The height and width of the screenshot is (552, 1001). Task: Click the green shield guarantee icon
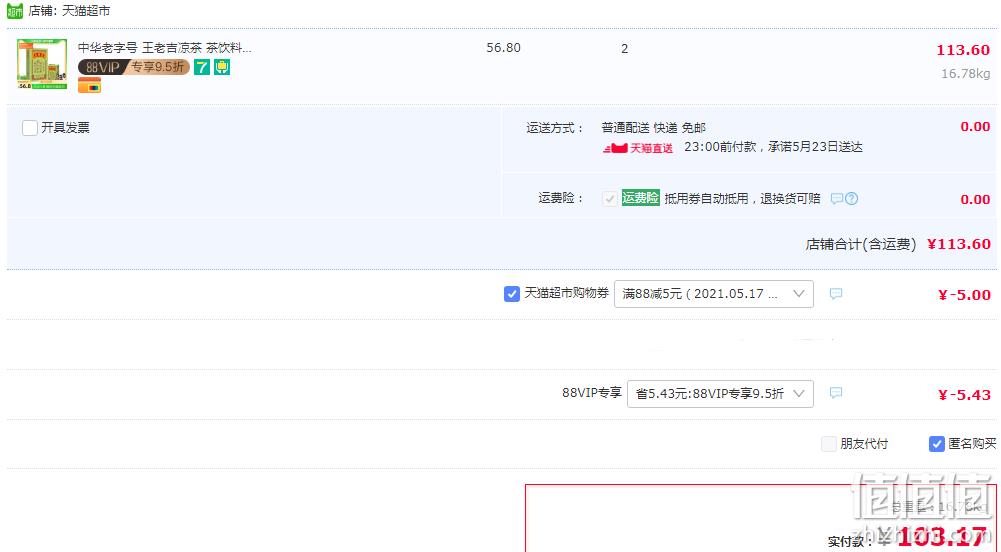click(222, 67)
